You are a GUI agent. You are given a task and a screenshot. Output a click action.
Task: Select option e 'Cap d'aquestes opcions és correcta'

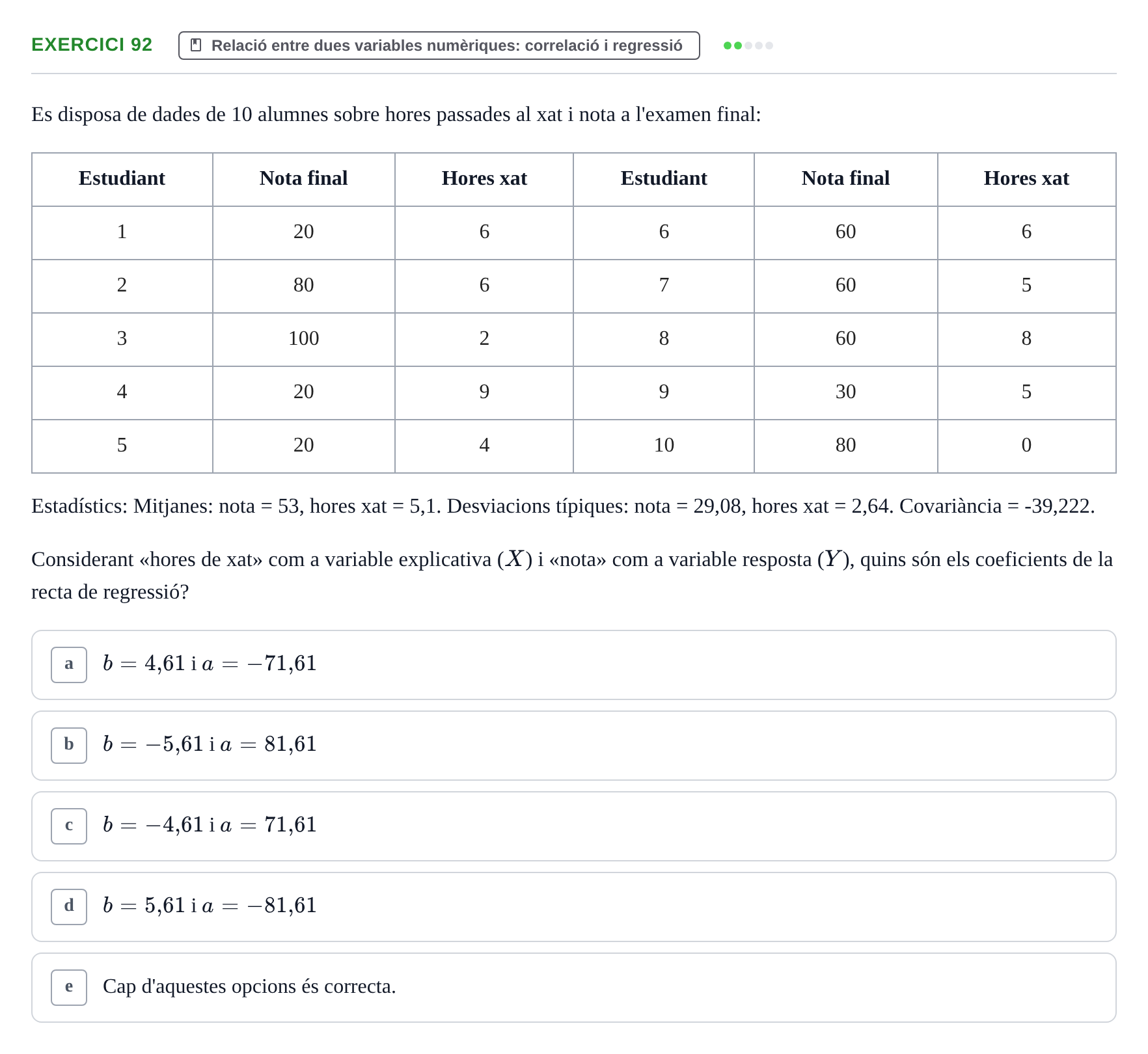click(574, 988)
